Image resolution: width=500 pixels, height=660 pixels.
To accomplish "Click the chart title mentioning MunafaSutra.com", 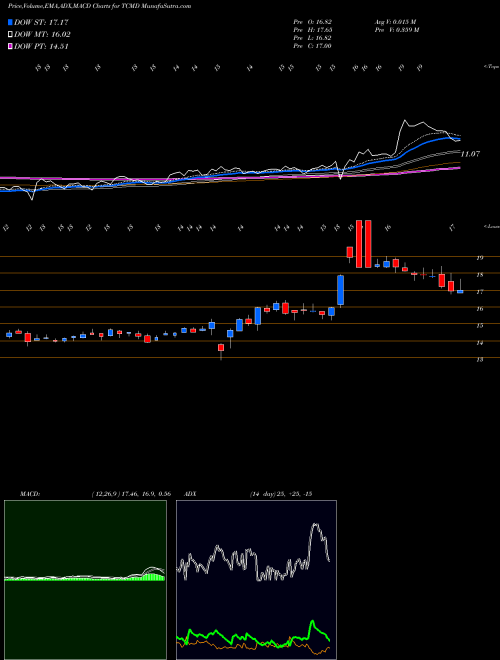I will point(99,6).
